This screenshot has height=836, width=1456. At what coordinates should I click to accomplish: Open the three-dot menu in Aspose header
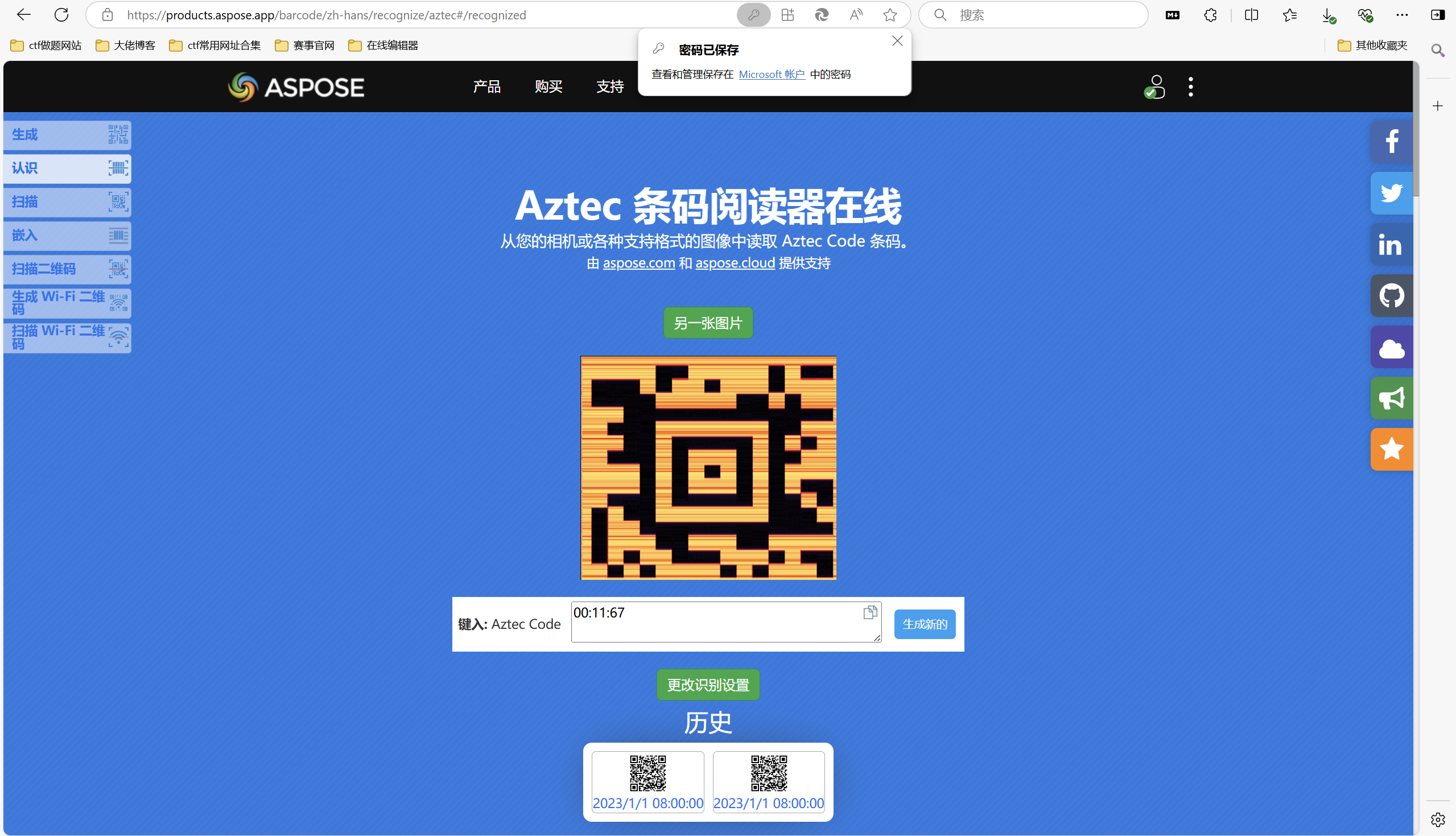[x=1191, y=87]
